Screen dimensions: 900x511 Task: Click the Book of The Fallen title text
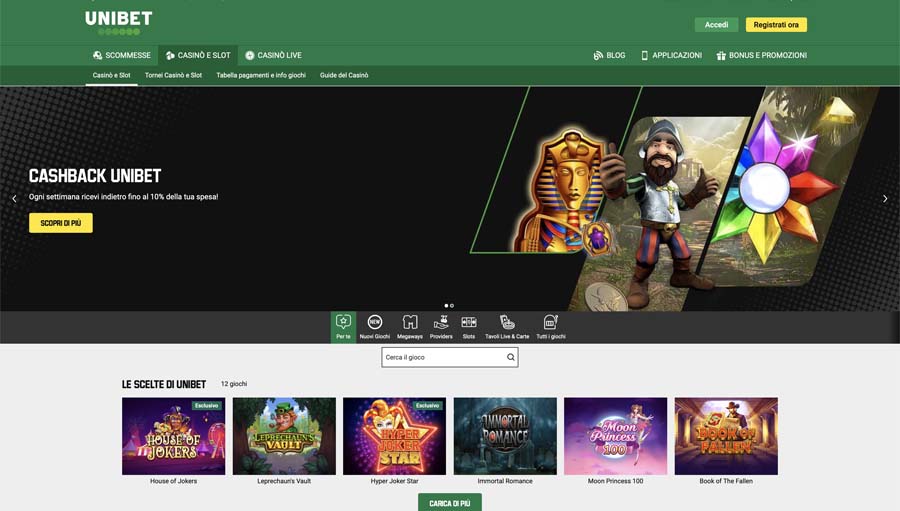pyautogui.click(x=726, y=481)
